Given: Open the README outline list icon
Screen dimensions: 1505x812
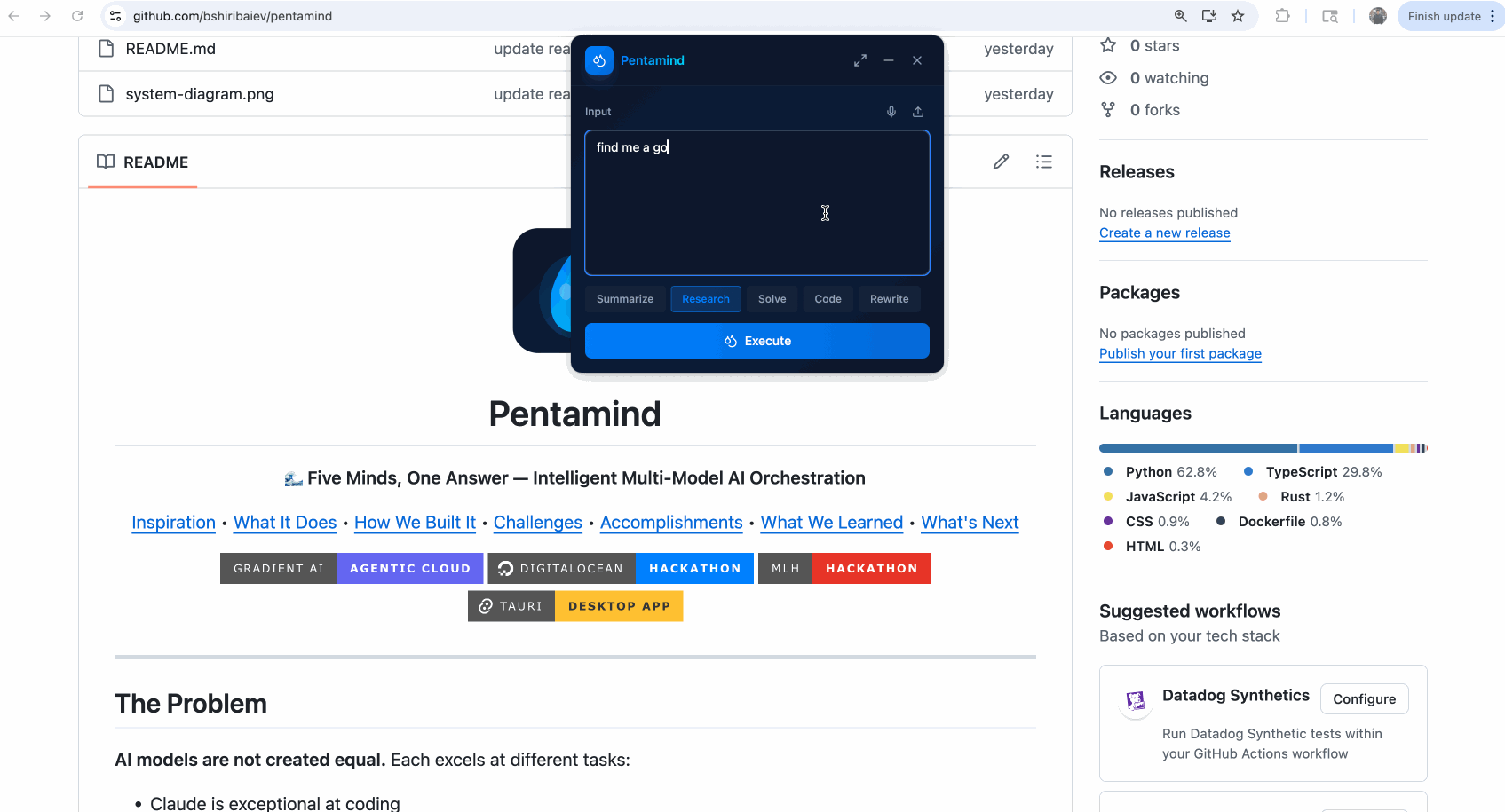Looking at the screenshot, I should tap(1043, 162).
